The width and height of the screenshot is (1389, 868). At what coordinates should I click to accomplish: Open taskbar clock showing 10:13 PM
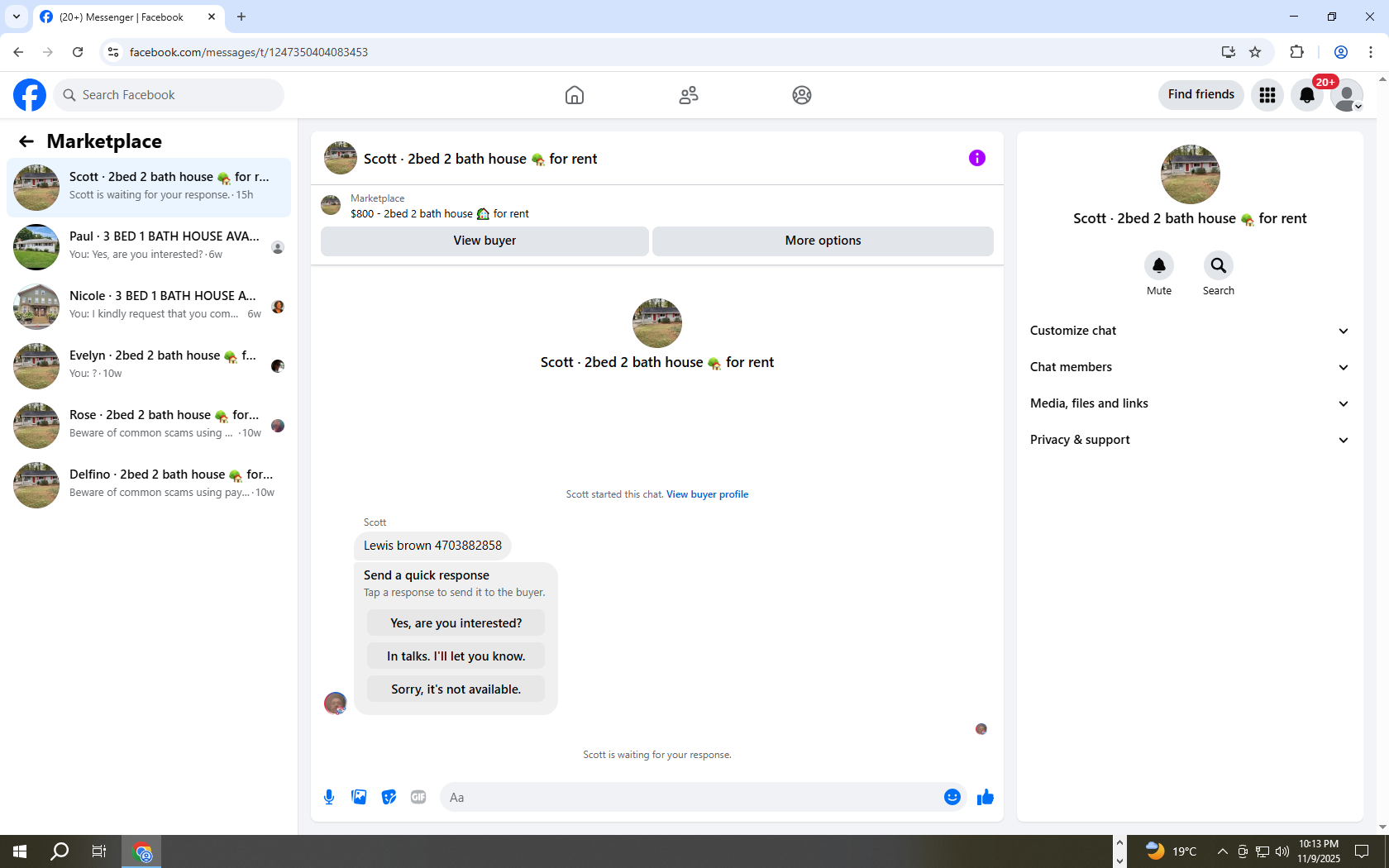point(1319,851)
